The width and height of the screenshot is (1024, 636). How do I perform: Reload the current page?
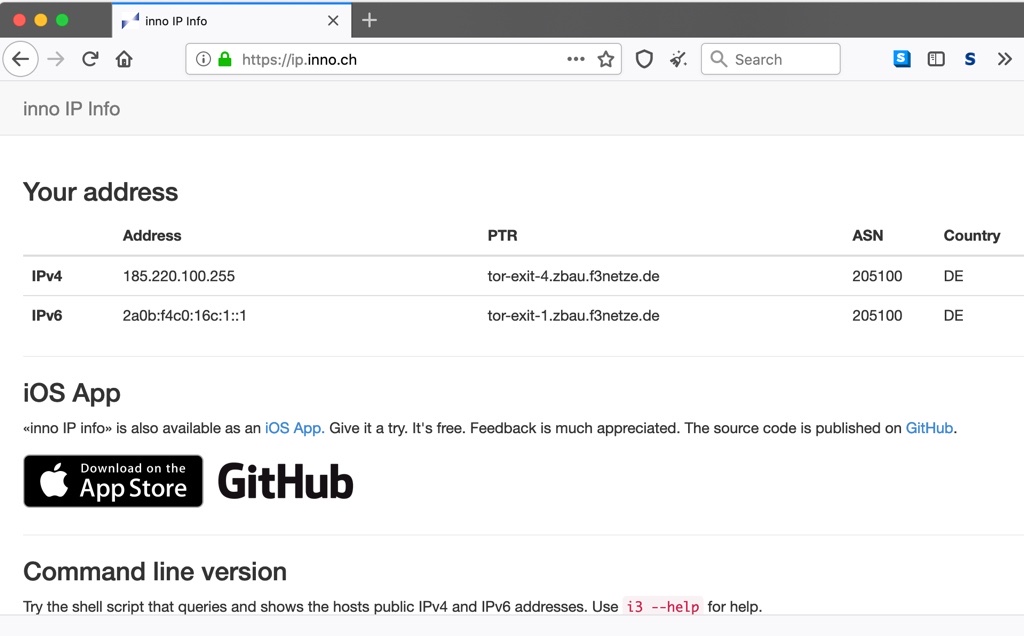pyautogui.click(x=90, y=59)
